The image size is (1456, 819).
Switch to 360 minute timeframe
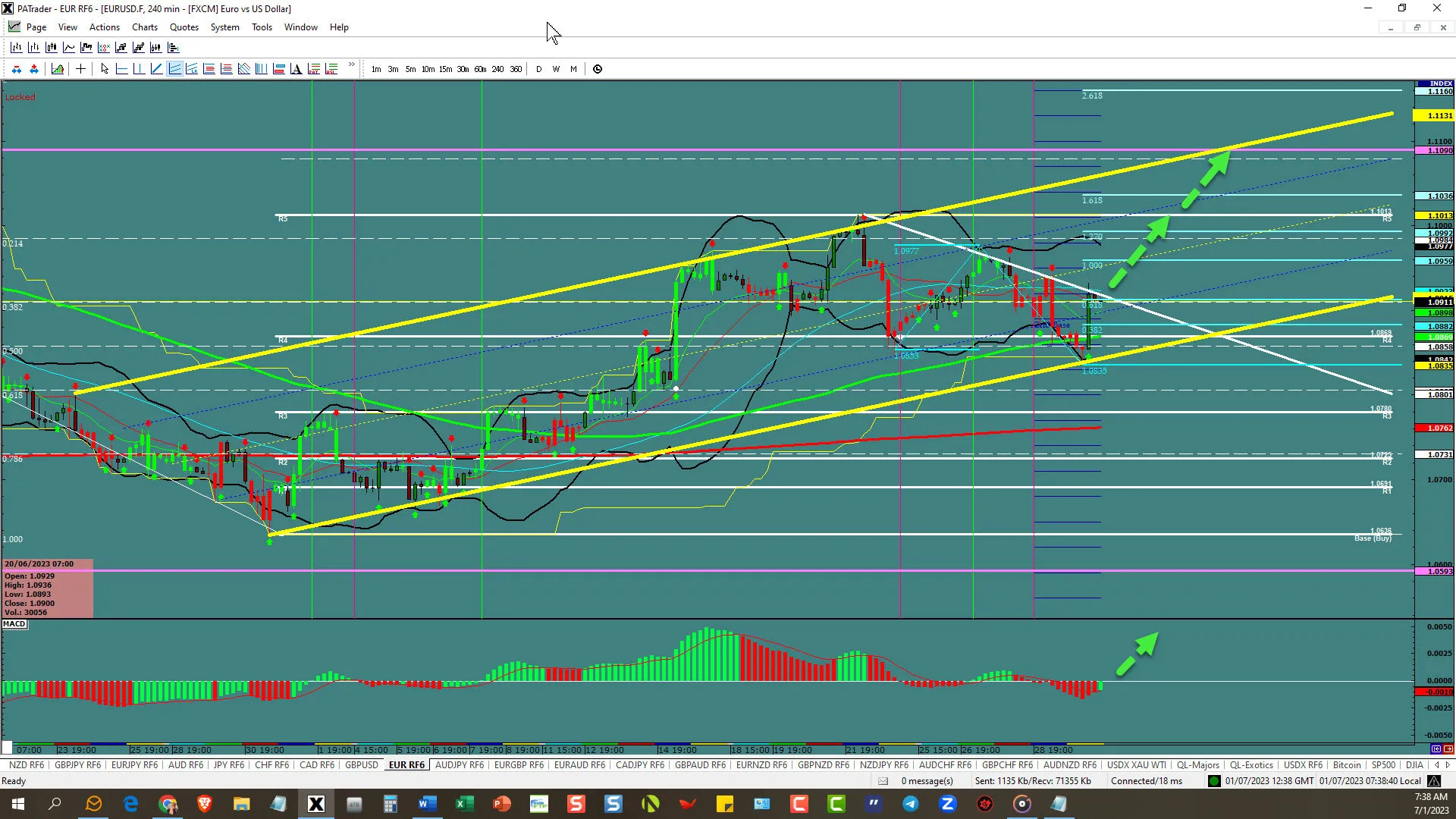(516, 69)
